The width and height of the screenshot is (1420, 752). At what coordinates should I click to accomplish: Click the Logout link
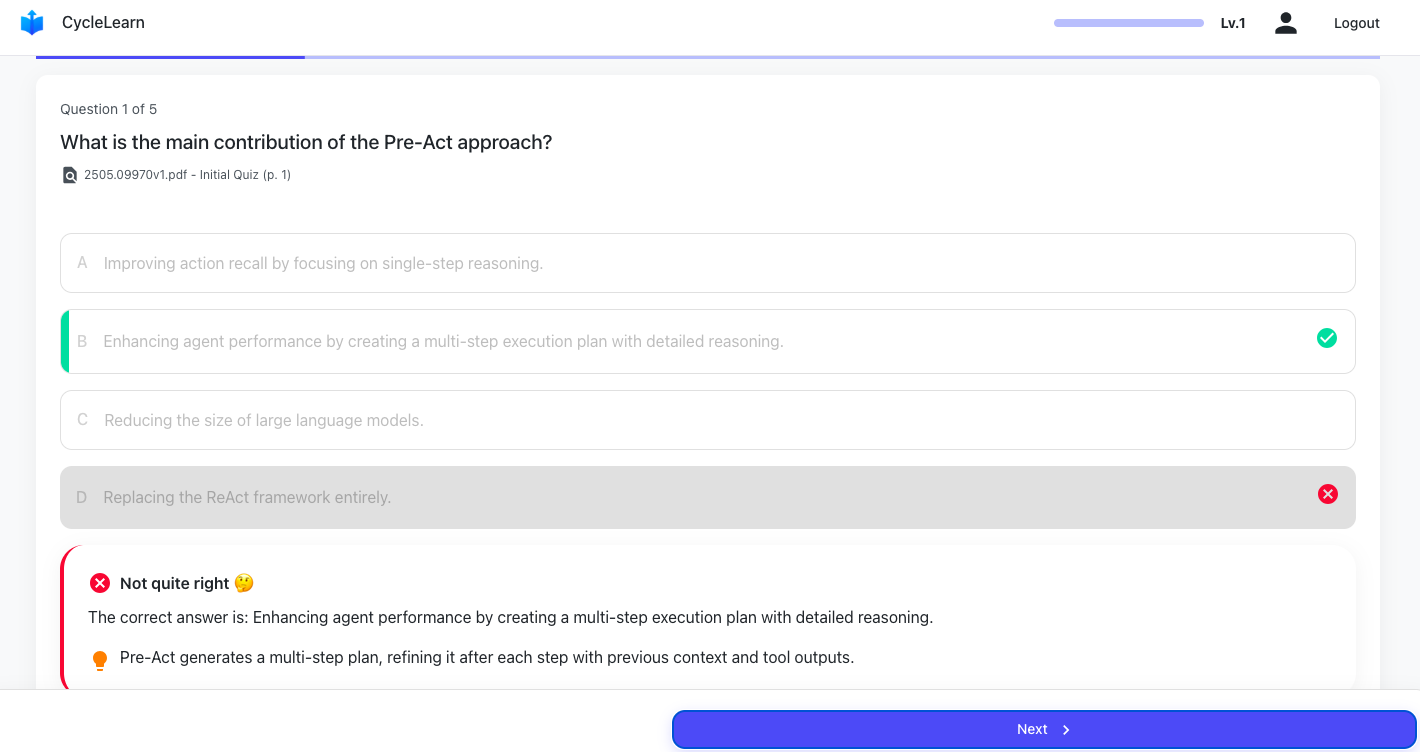pos(1356,23)
